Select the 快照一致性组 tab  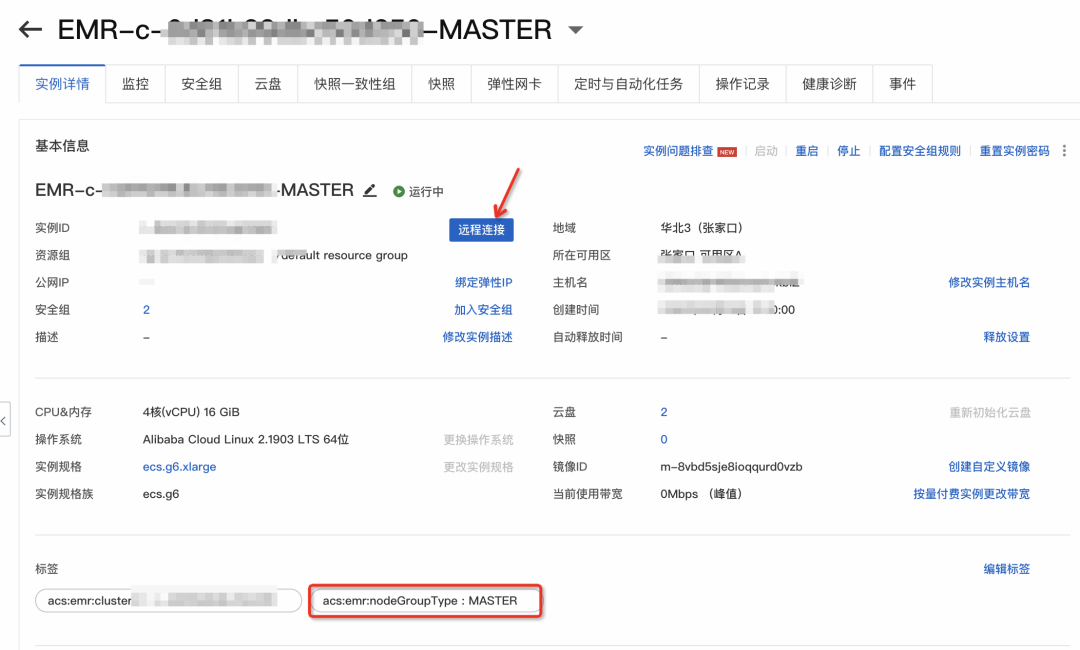(355, 84)
